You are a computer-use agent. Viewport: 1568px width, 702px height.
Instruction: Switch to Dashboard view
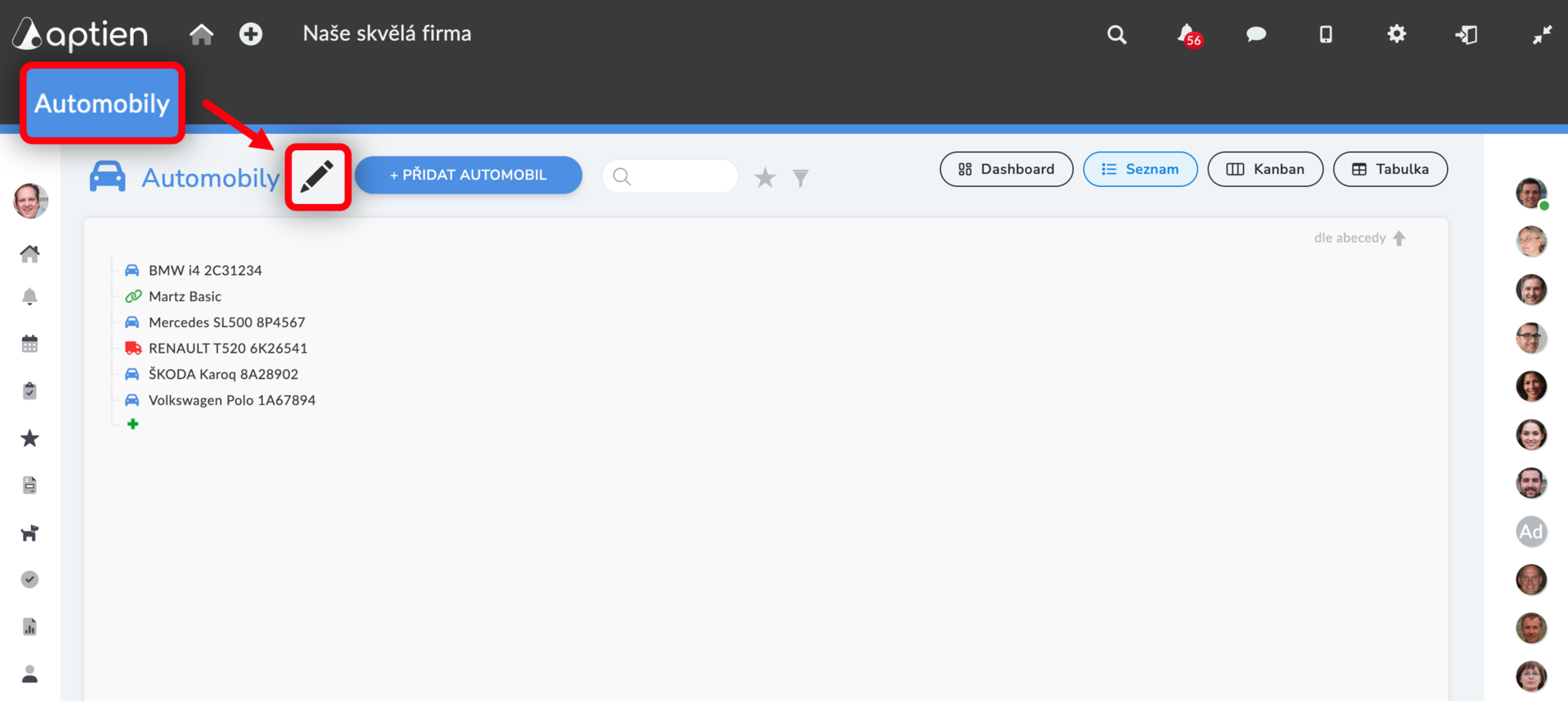1006,169
